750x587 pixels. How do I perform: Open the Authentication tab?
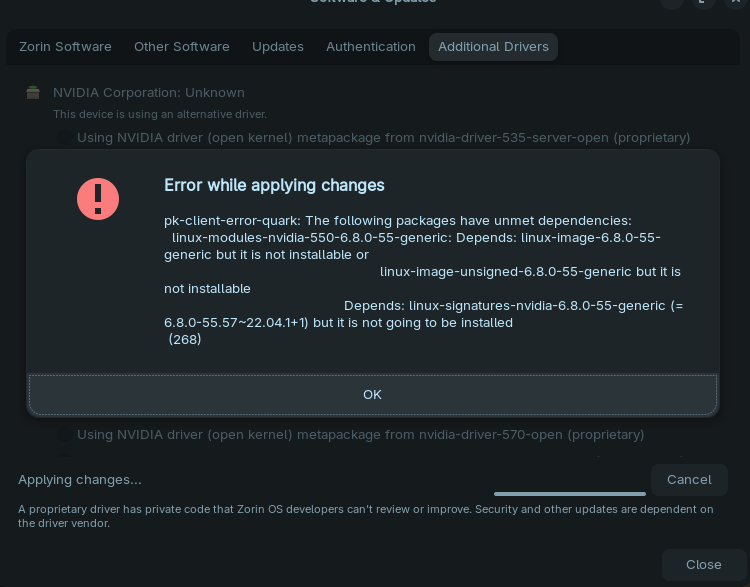[x=371, y=47]
